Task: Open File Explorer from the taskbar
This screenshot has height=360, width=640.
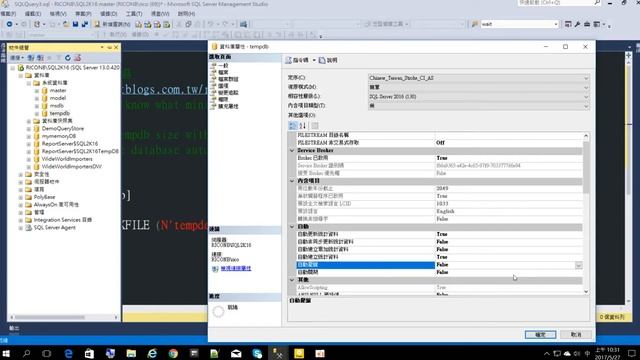Action: [x=131, y=353]
